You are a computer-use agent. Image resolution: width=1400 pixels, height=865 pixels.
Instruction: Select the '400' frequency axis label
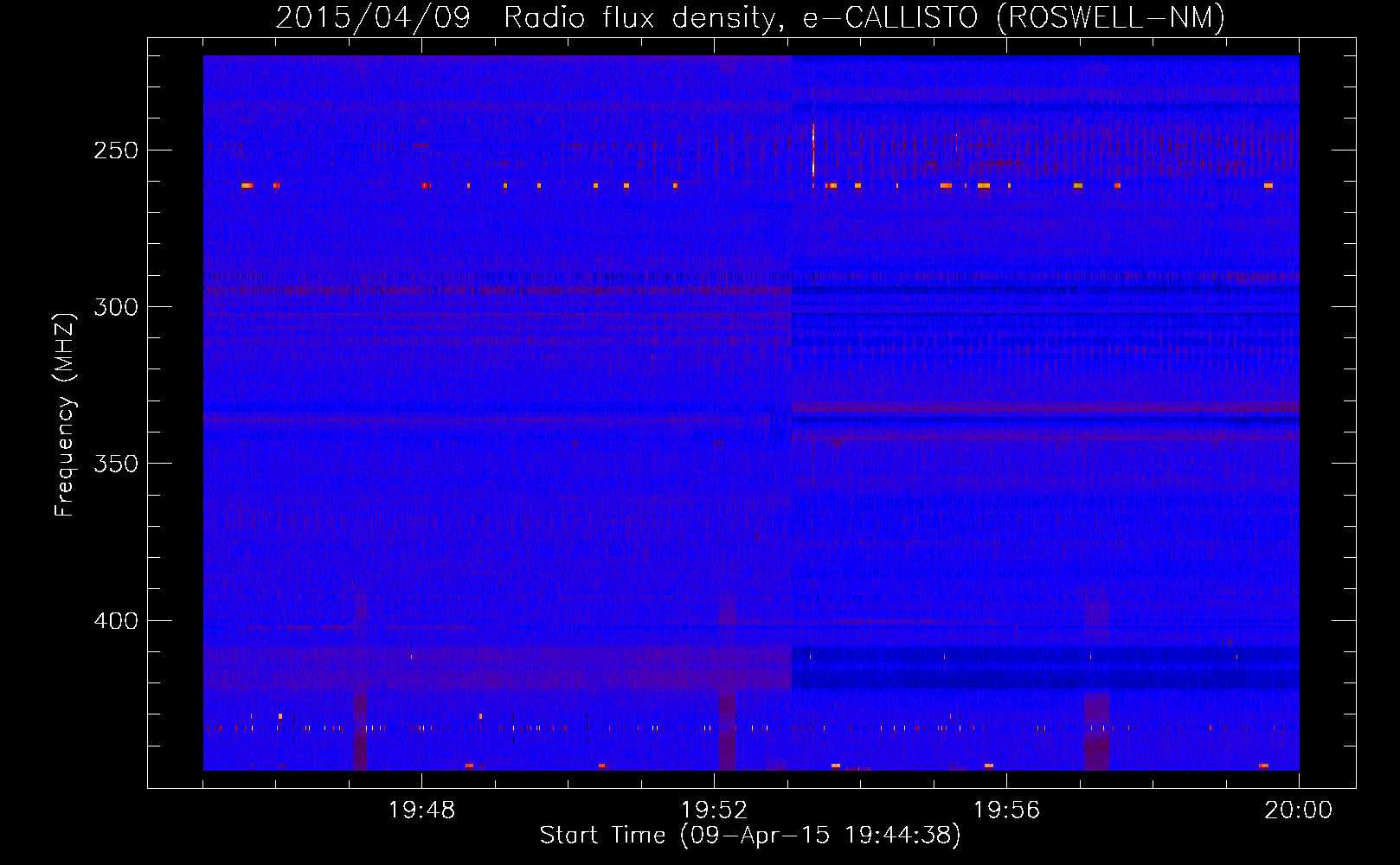click(116, 621)
